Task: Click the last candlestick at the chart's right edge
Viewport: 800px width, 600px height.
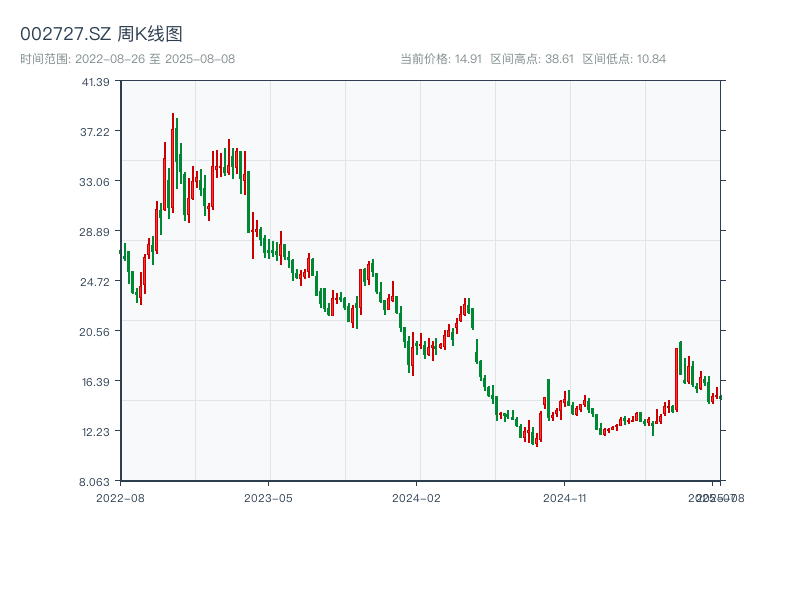Action: pos(720,397)
